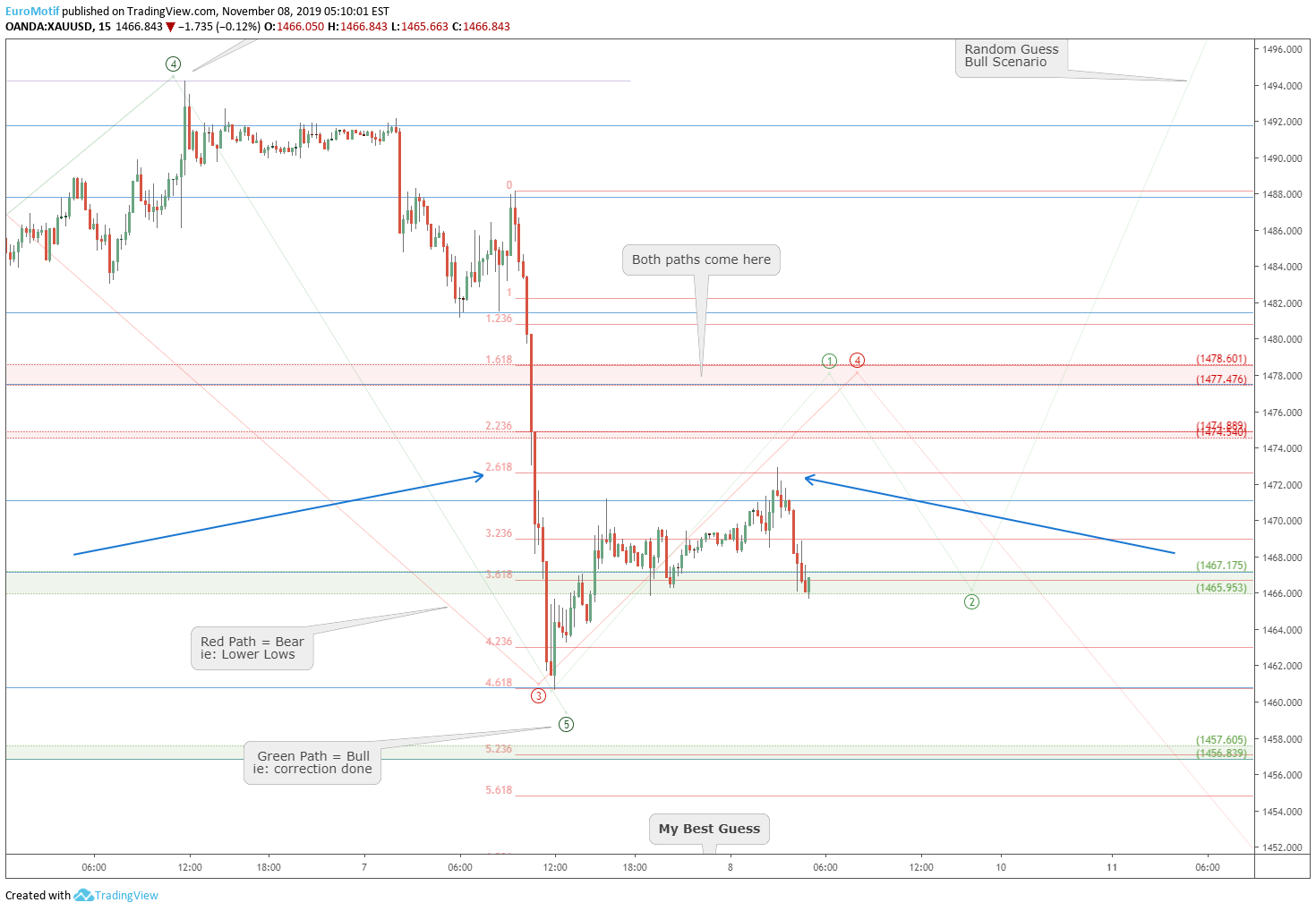
Task: Click the low price L:1465.663 value
Action: coord(420,27)
